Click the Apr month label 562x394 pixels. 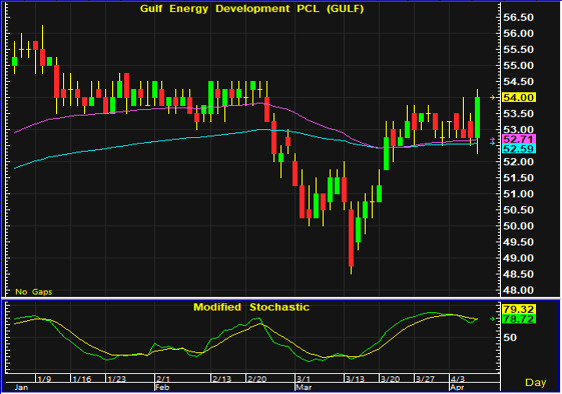[457, 388]
